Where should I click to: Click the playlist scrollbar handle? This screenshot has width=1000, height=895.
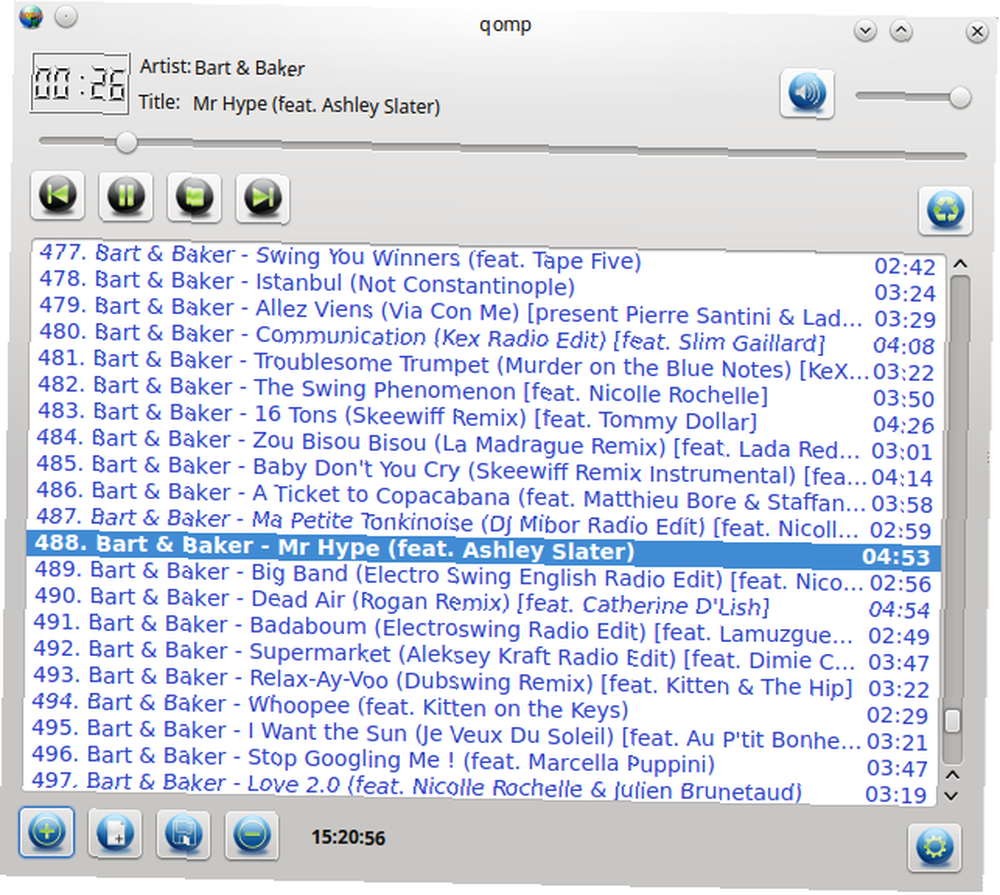click(953, 721)
